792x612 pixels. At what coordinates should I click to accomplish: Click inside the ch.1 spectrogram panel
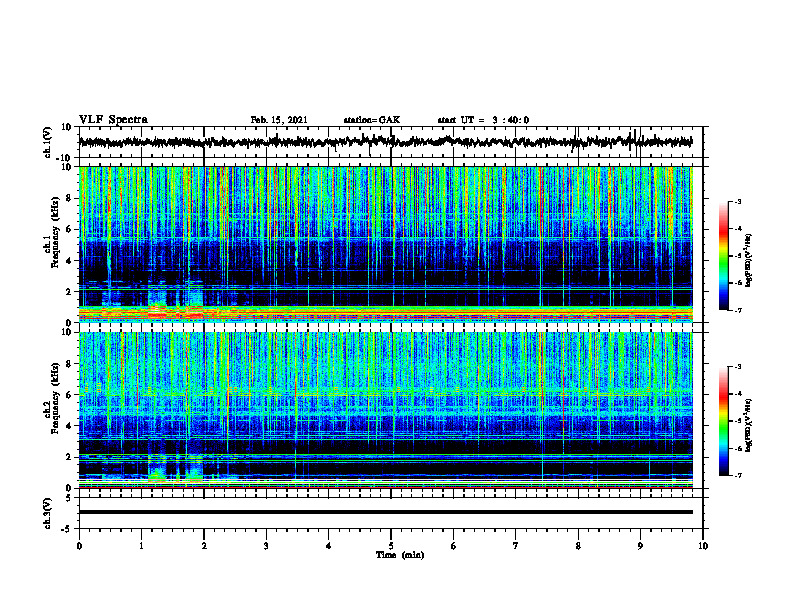(385, 244)
